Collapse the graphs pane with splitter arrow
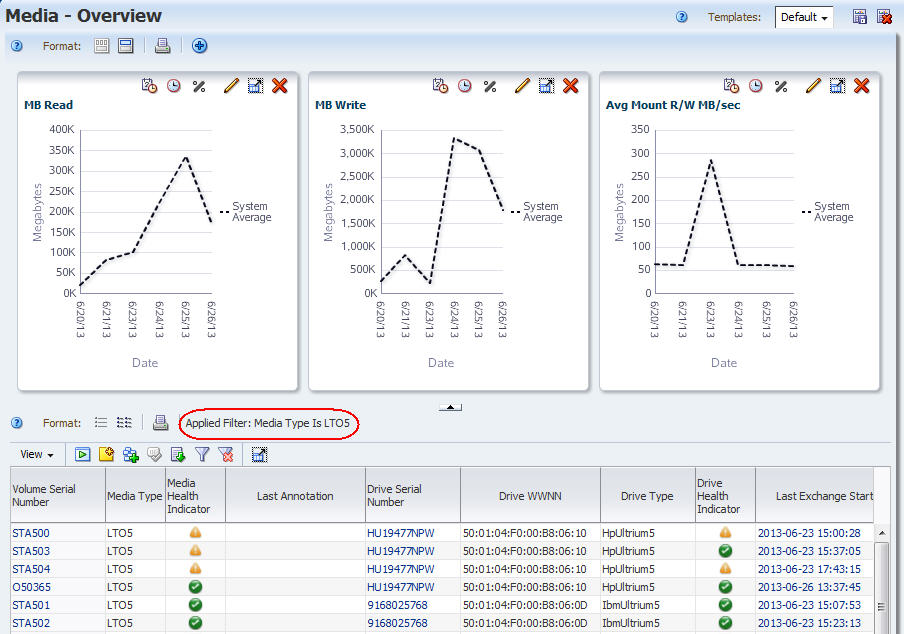 [x=451, y=407]
